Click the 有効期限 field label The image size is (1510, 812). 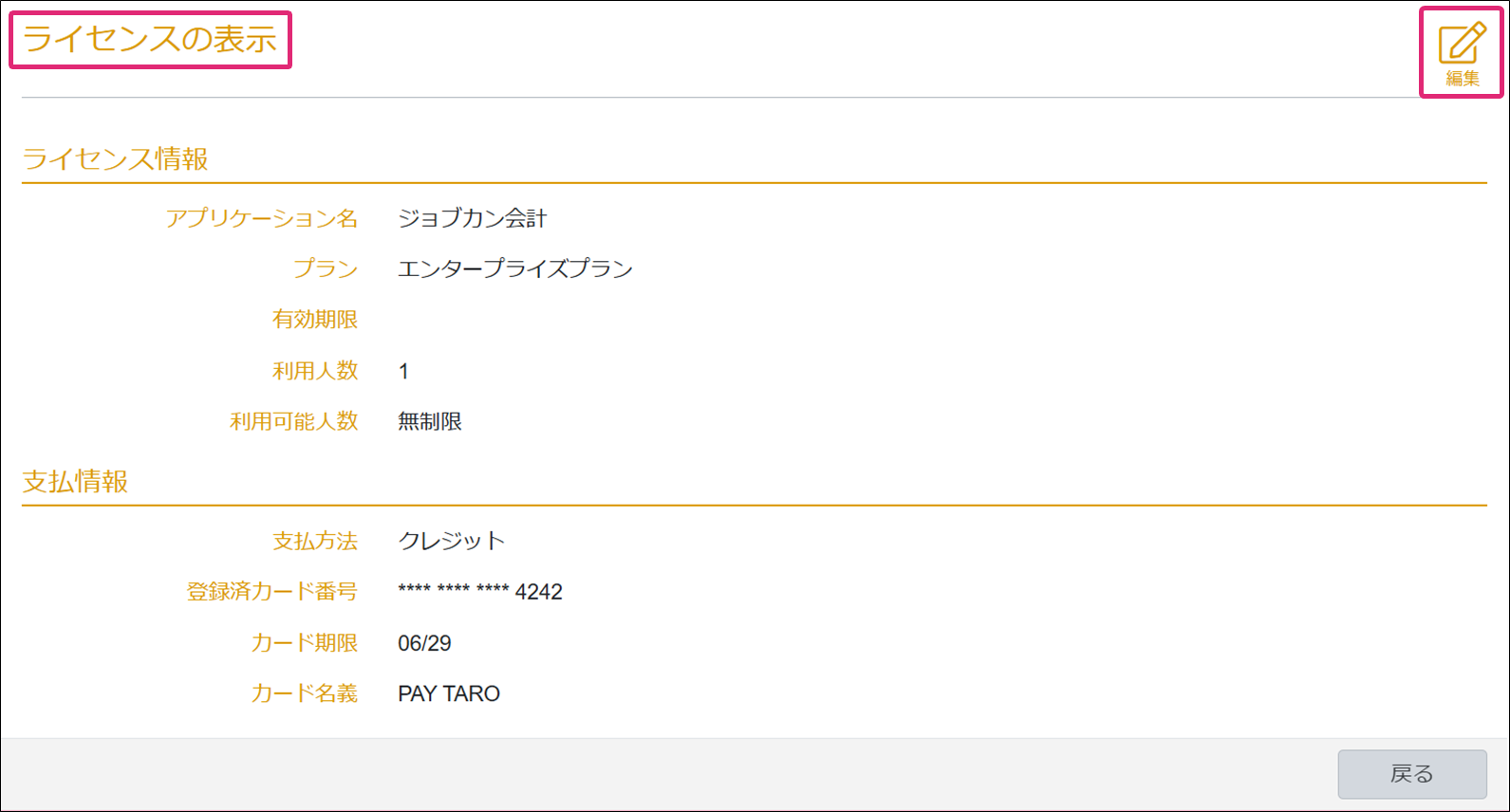point(315,320)
